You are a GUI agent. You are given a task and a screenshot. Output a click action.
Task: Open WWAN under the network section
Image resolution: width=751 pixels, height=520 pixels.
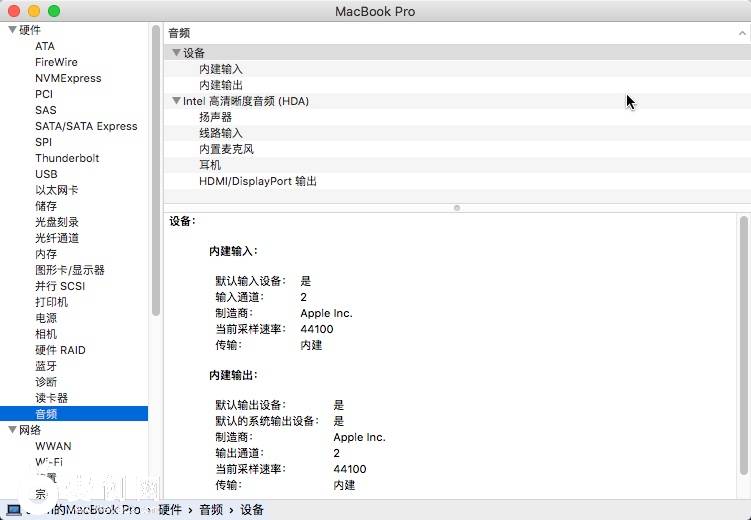pos(53,446)
